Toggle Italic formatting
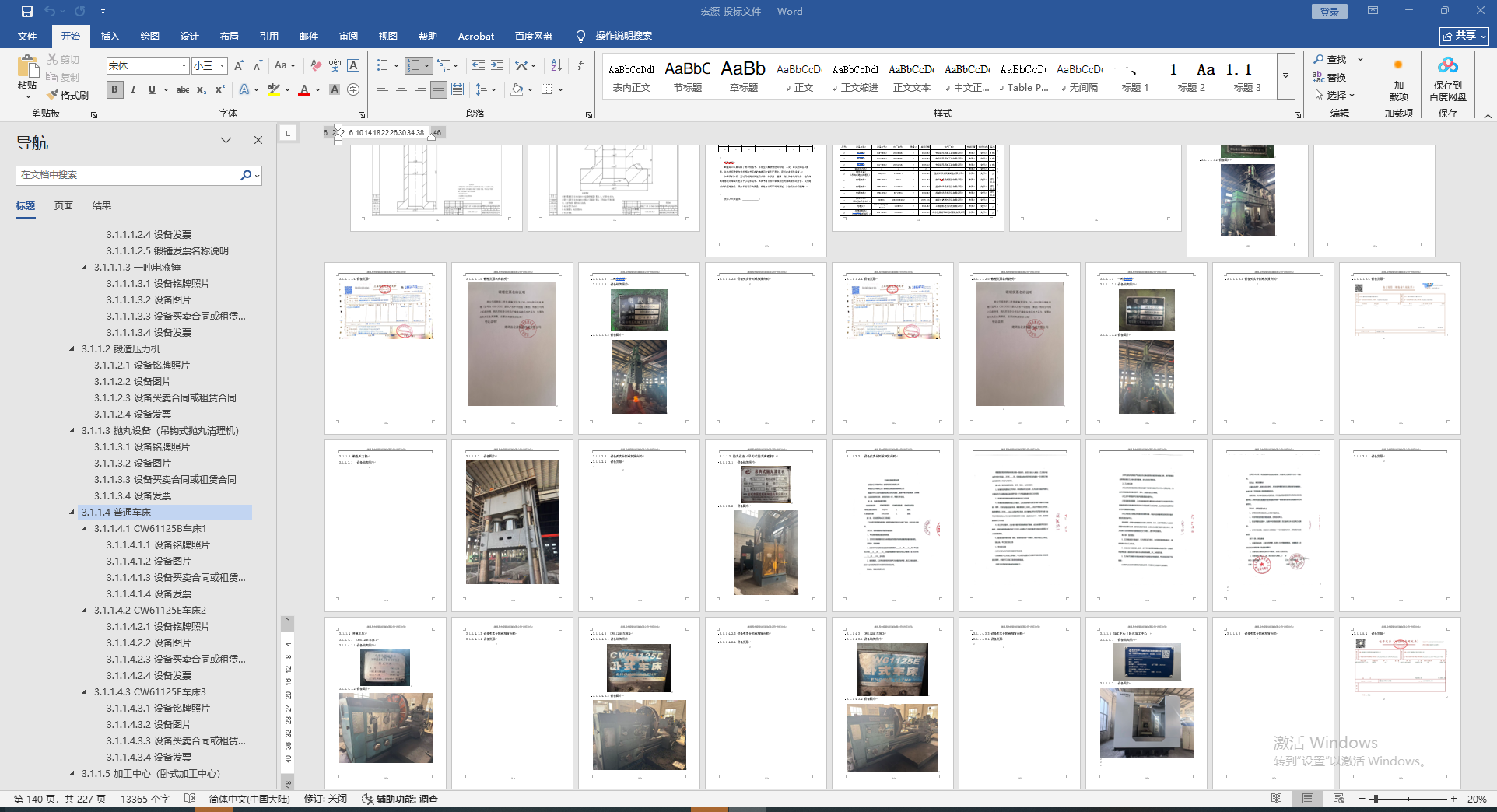Screen dimensions: 1497x812 (133, 89)
